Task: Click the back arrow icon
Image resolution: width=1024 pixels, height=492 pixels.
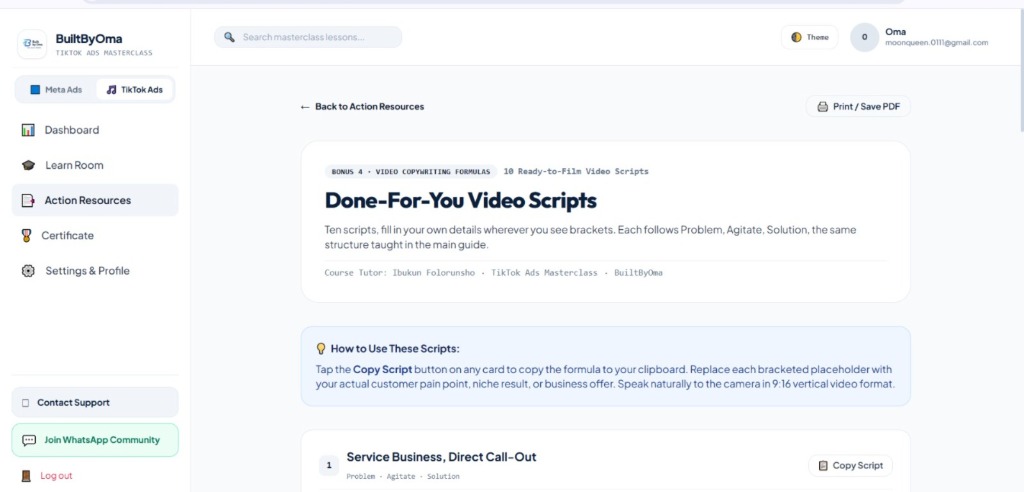Action: click(305, 107)
